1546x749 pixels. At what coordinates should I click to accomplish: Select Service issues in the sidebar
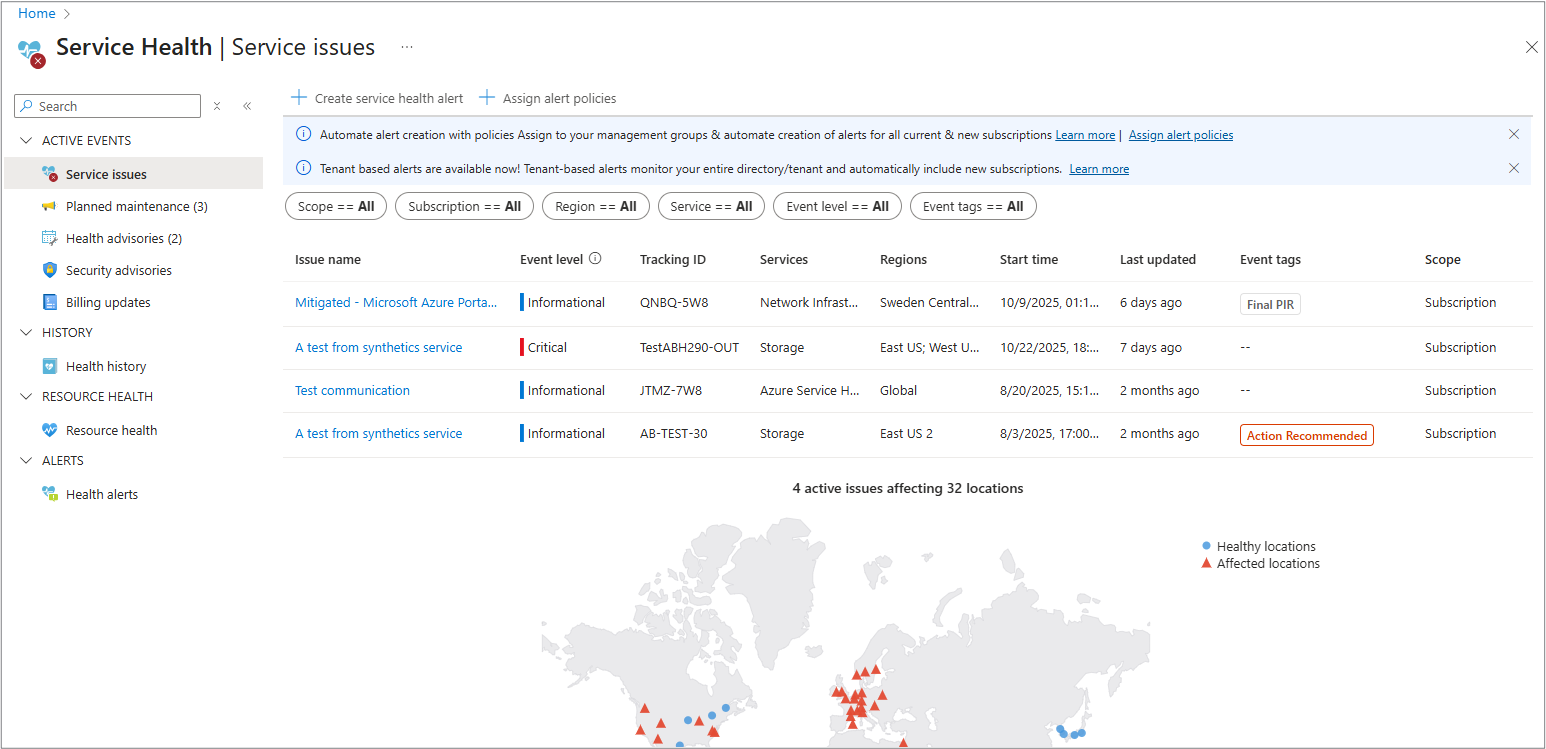106,174
